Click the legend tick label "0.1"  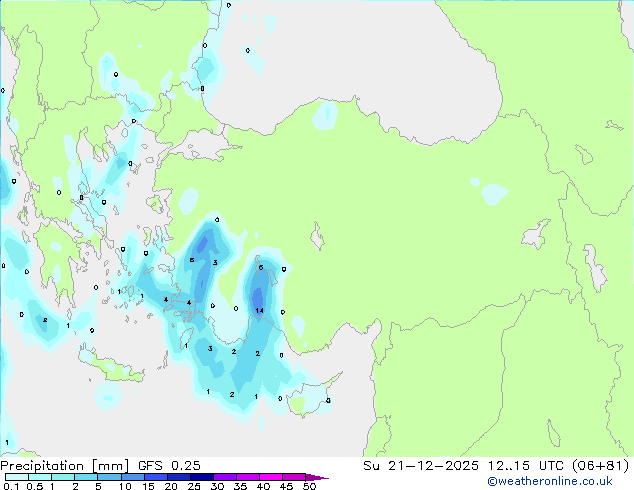click(x=11, y=486)
